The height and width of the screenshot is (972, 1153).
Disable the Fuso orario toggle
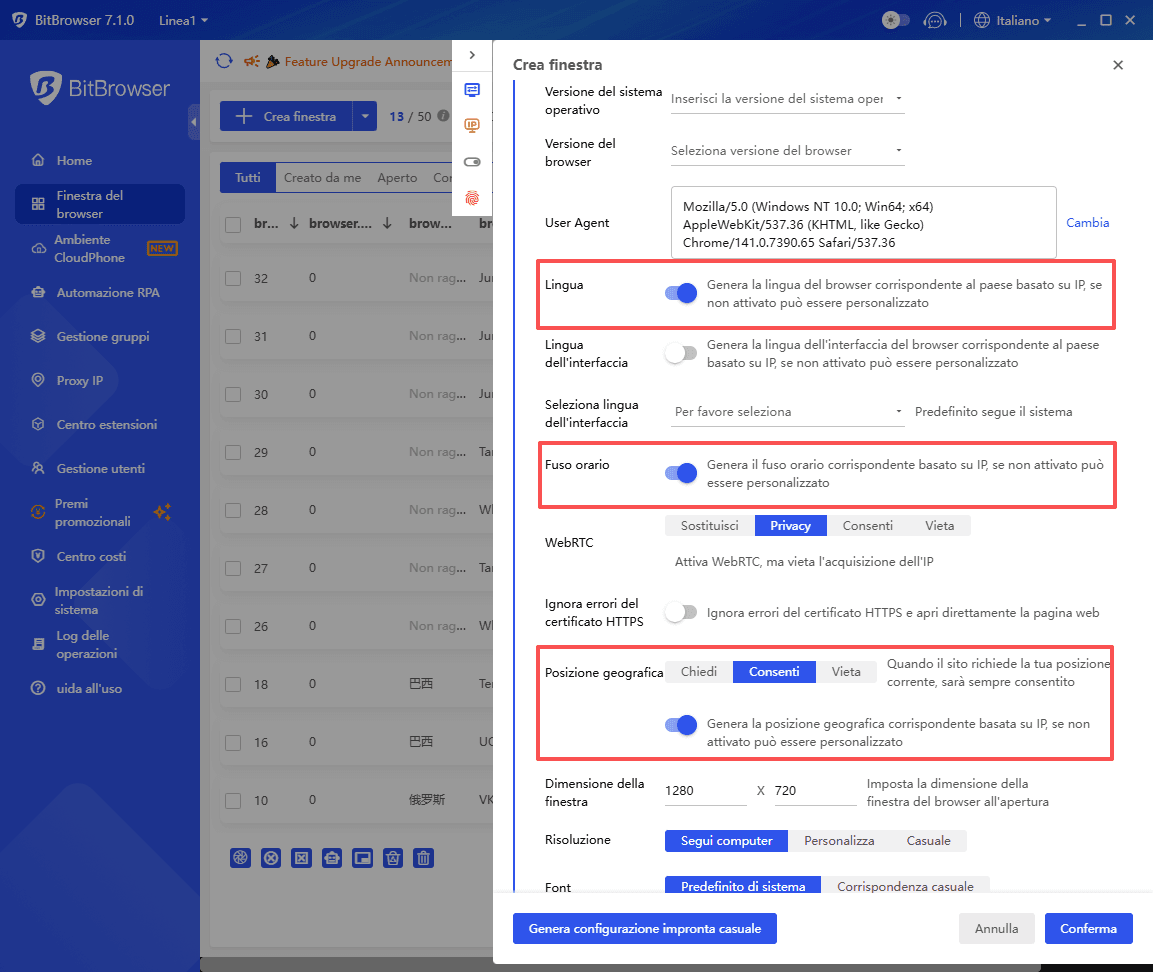tap(680, 473)
